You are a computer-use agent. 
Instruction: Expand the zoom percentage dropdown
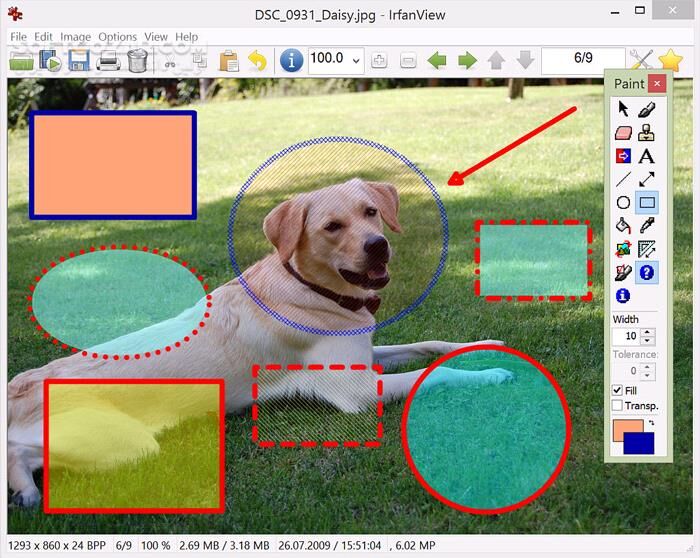click(357, 61)
